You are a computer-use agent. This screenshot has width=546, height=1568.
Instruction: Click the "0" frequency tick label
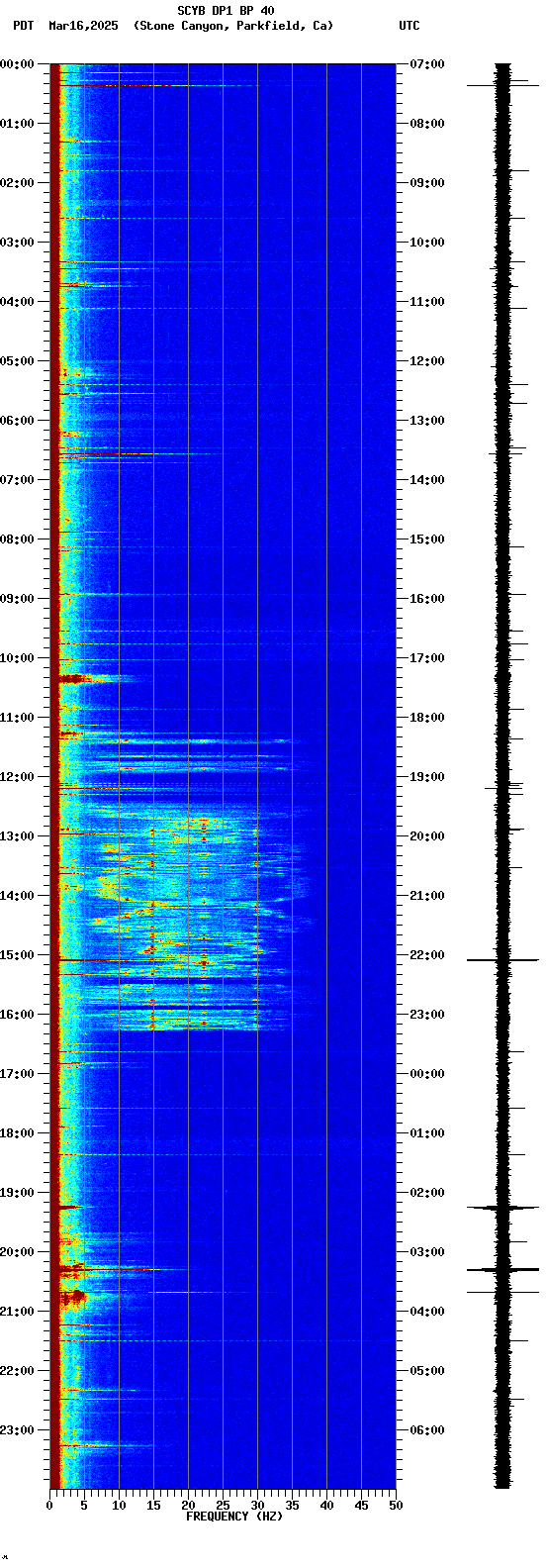click(49, 1506)
